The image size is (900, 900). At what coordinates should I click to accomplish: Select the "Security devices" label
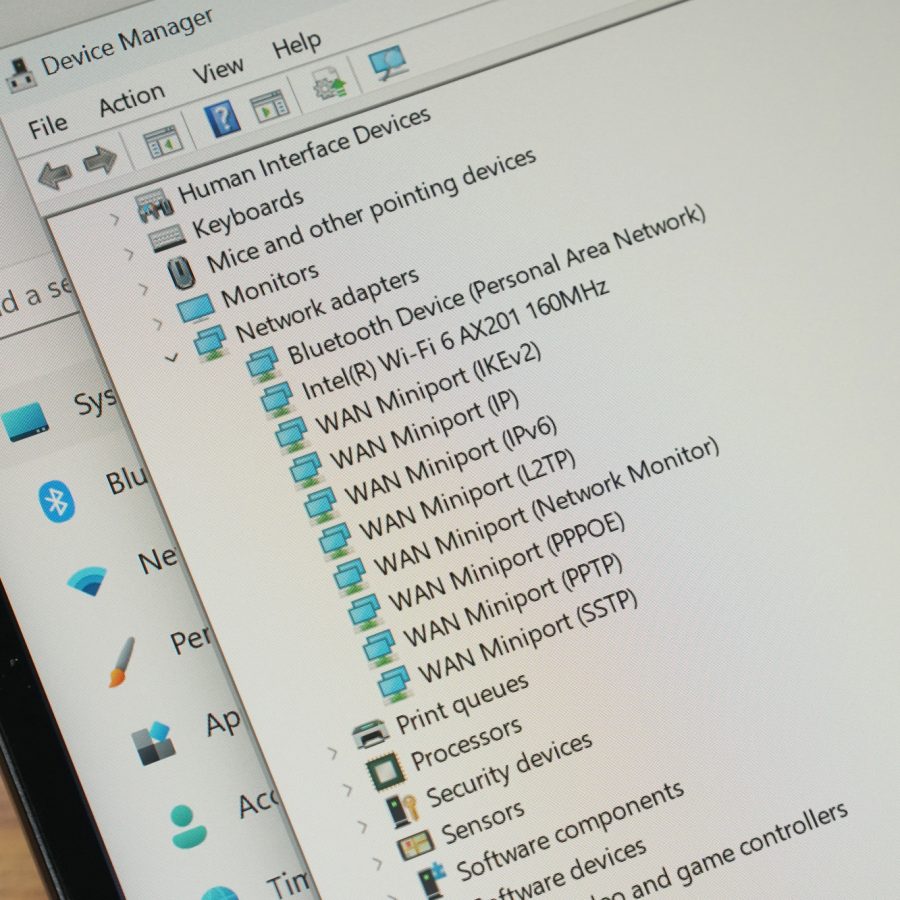click(x=509, y=769)
